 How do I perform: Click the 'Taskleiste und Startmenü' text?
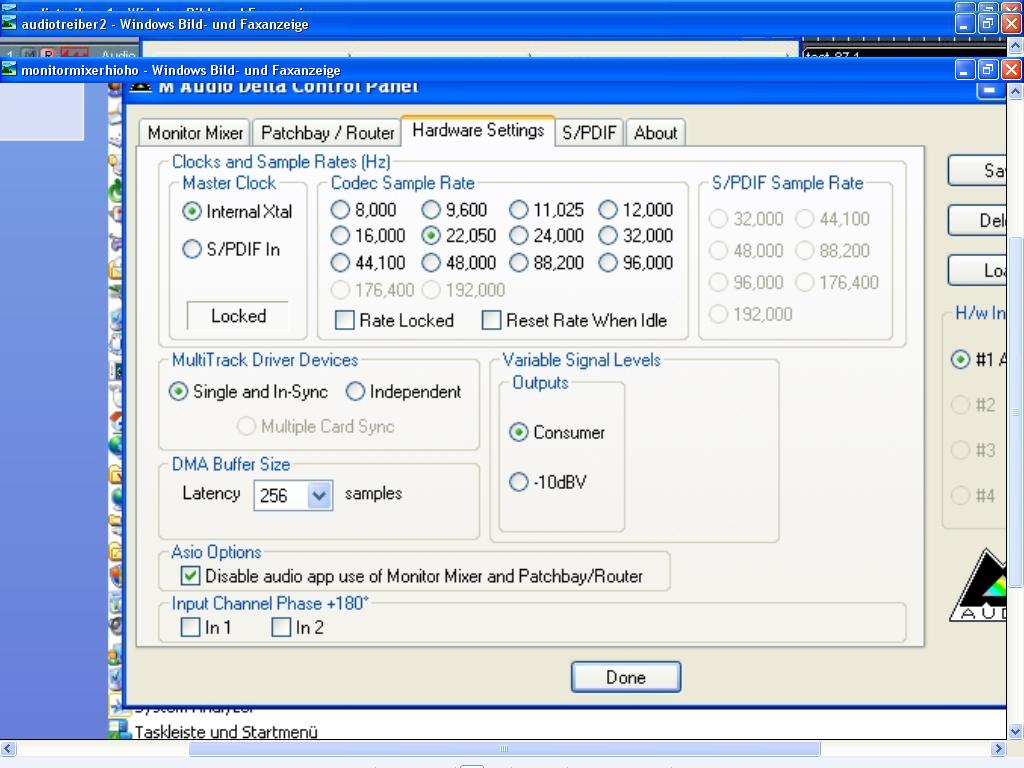tap(226, 732)
